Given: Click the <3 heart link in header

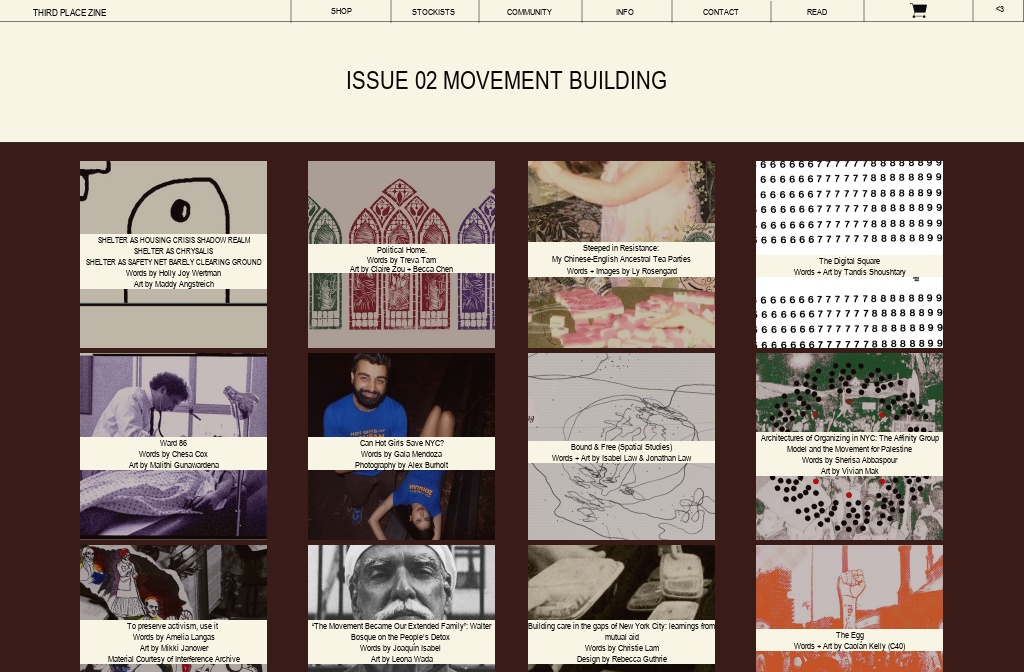Looking at the screenshot, I should [x=999, y=9].
